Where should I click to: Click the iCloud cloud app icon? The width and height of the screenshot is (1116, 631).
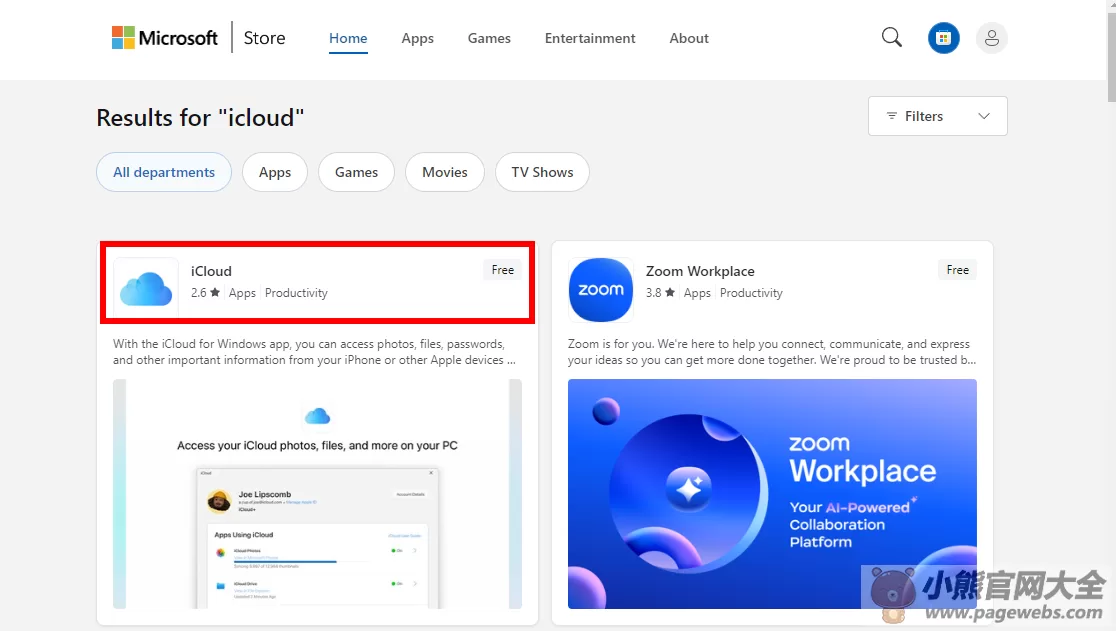[146, 289]
